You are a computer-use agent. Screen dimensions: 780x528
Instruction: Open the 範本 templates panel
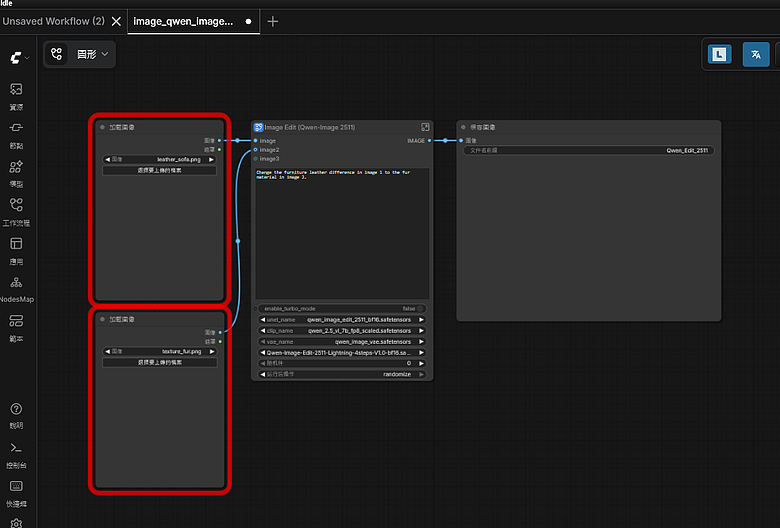point(16,328)
